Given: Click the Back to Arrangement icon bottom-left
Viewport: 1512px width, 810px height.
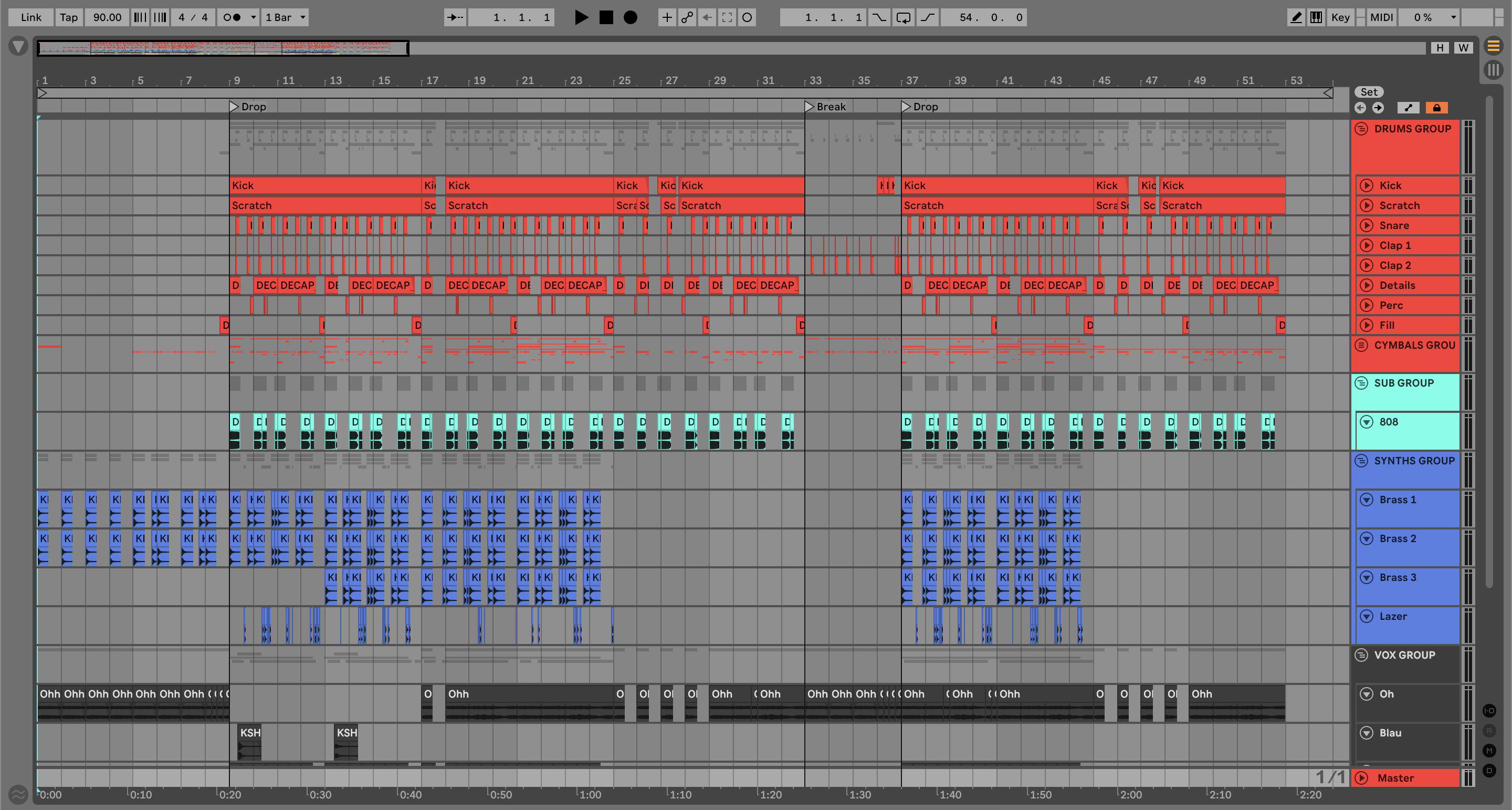Looking at the screenshot, I should [18, 794].
